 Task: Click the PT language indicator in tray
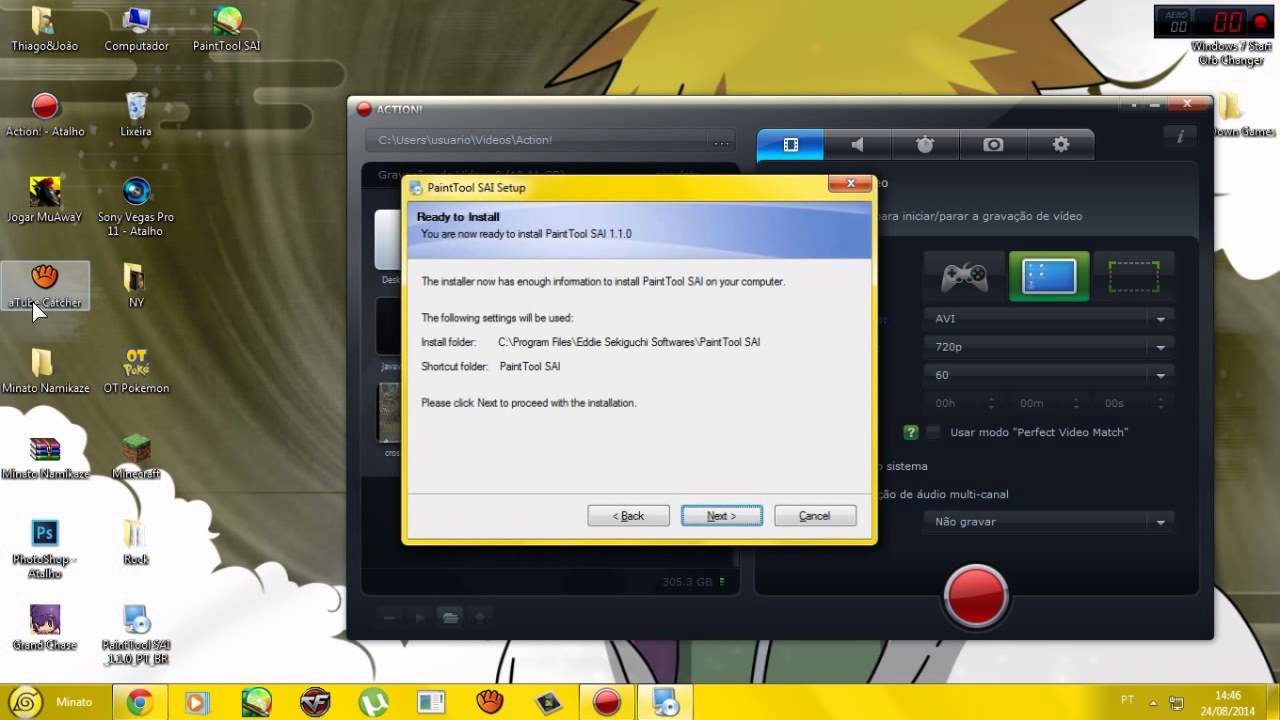coord(1127,701)
